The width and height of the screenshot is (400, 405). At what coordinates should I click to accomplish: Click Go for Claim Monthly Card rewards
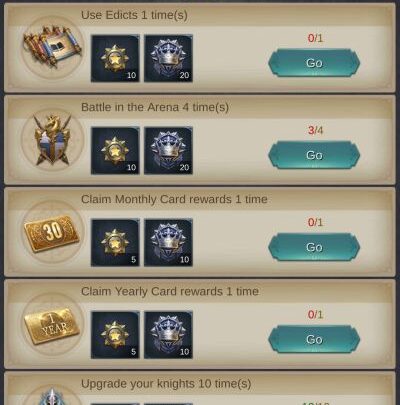[314, 247]
